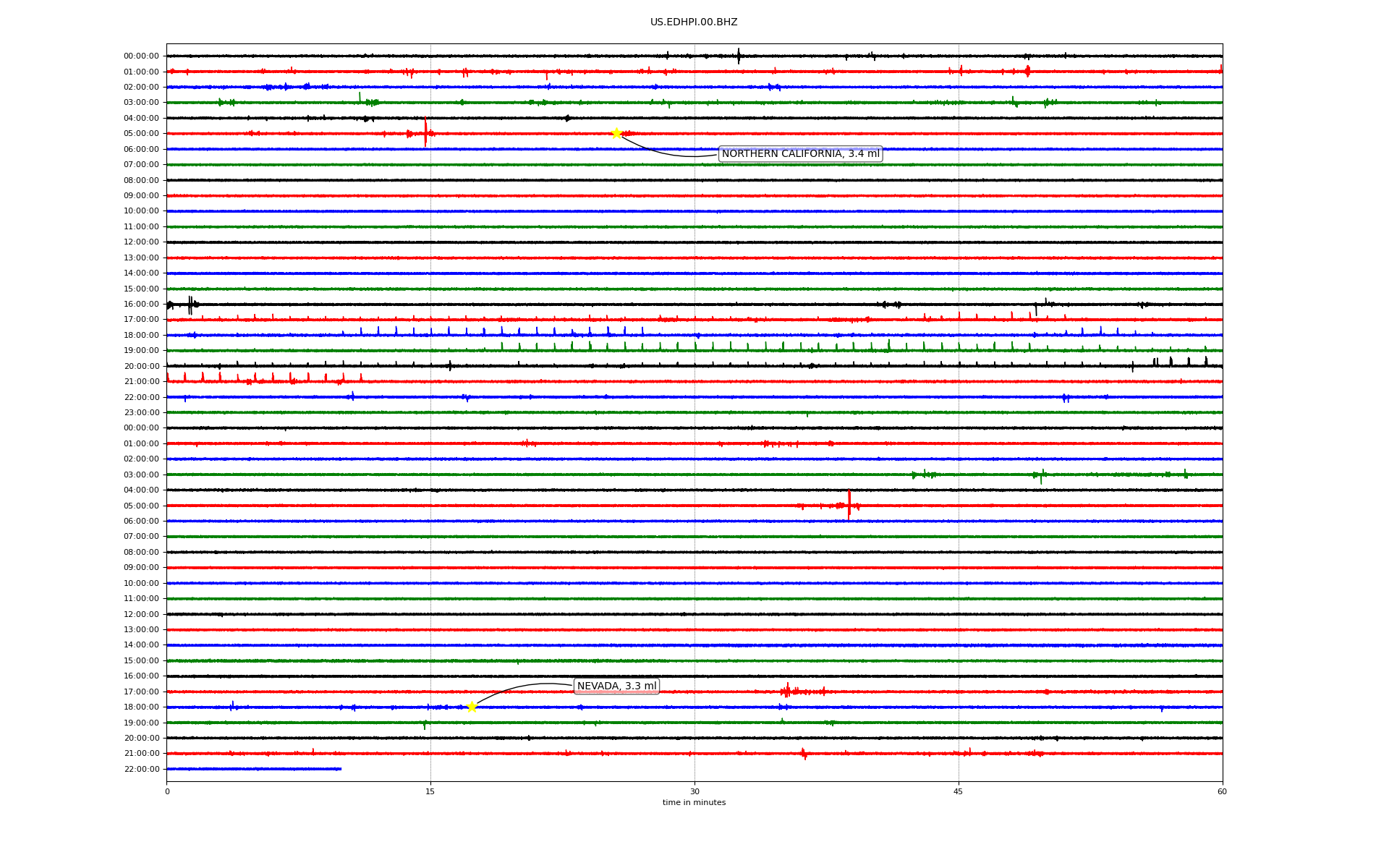The height and width of the screenshot is (868, 1389).
Task: Click the large red spike on the second 05:00:00 trace
Action: (849, 505)
